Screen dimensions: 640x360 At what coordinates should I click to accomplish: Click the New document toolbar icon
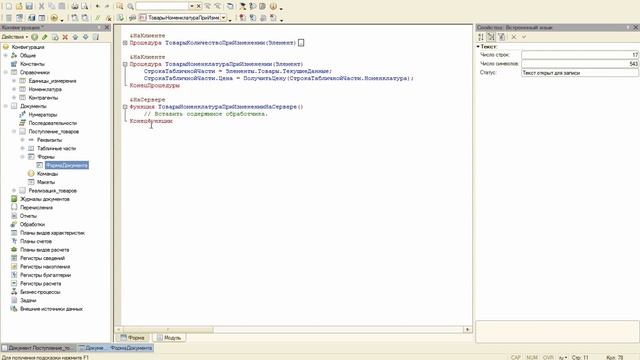[x=9, y=6]
